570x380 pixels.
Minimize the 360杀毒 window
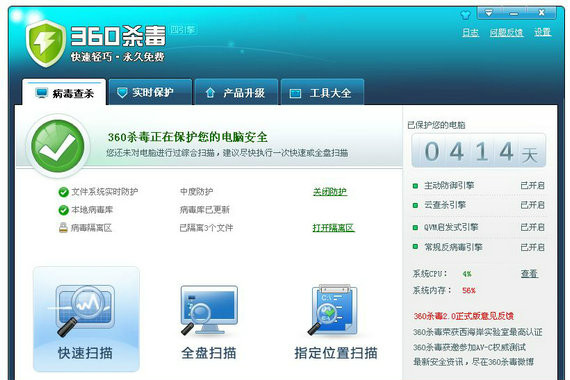[514, 13]
